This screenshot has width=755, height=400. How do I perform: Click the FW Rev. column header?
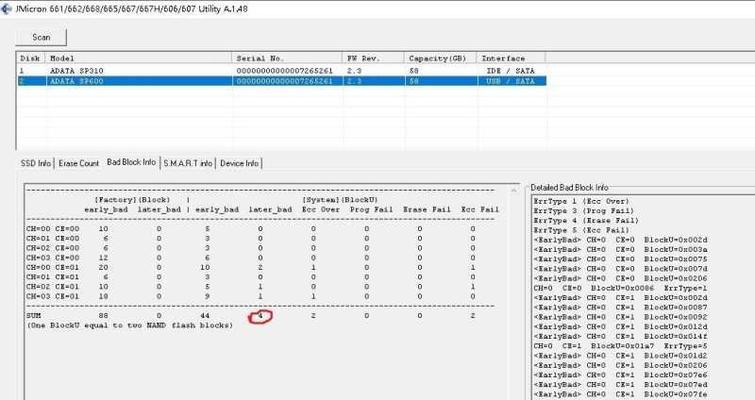click(373, 58)
